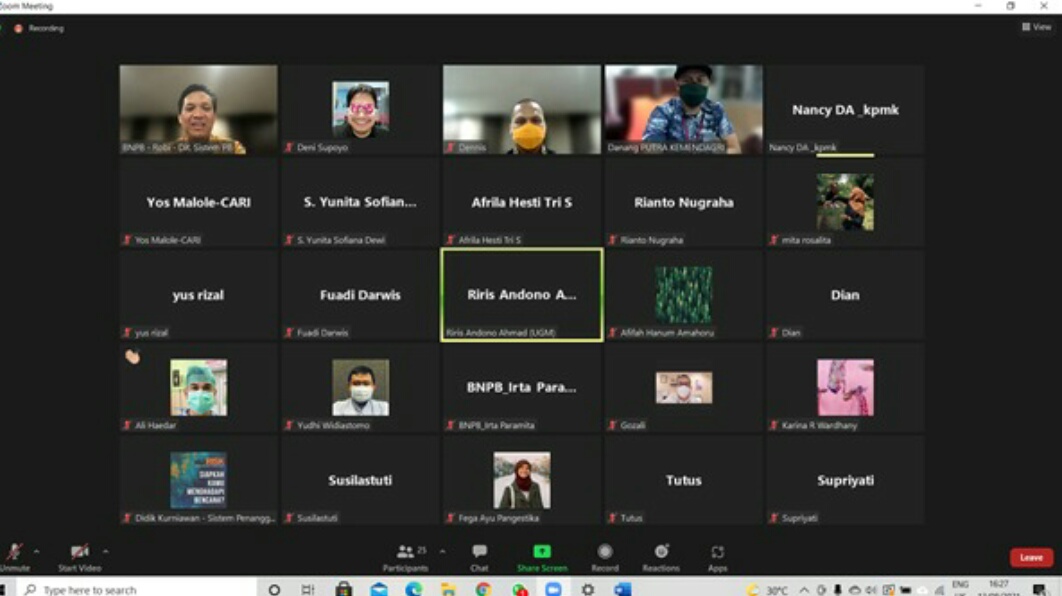
Task: Open Windows Task View from the taskbar
Action: pyautogui.click(x=307, y=589)
